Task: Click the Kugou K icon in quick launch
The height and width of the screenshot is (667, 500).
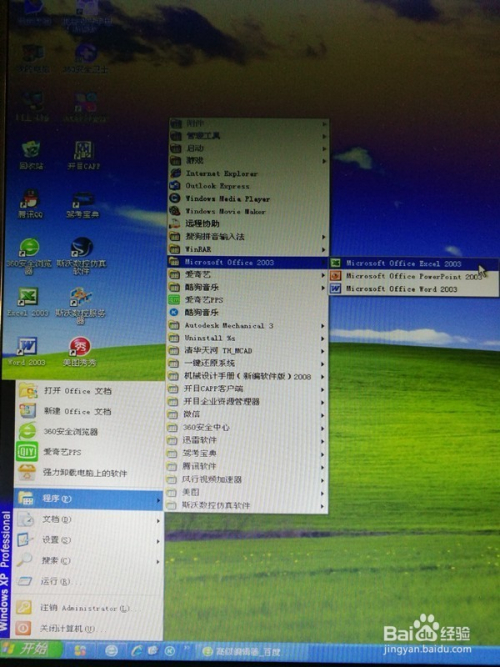Action: (170, 651)
